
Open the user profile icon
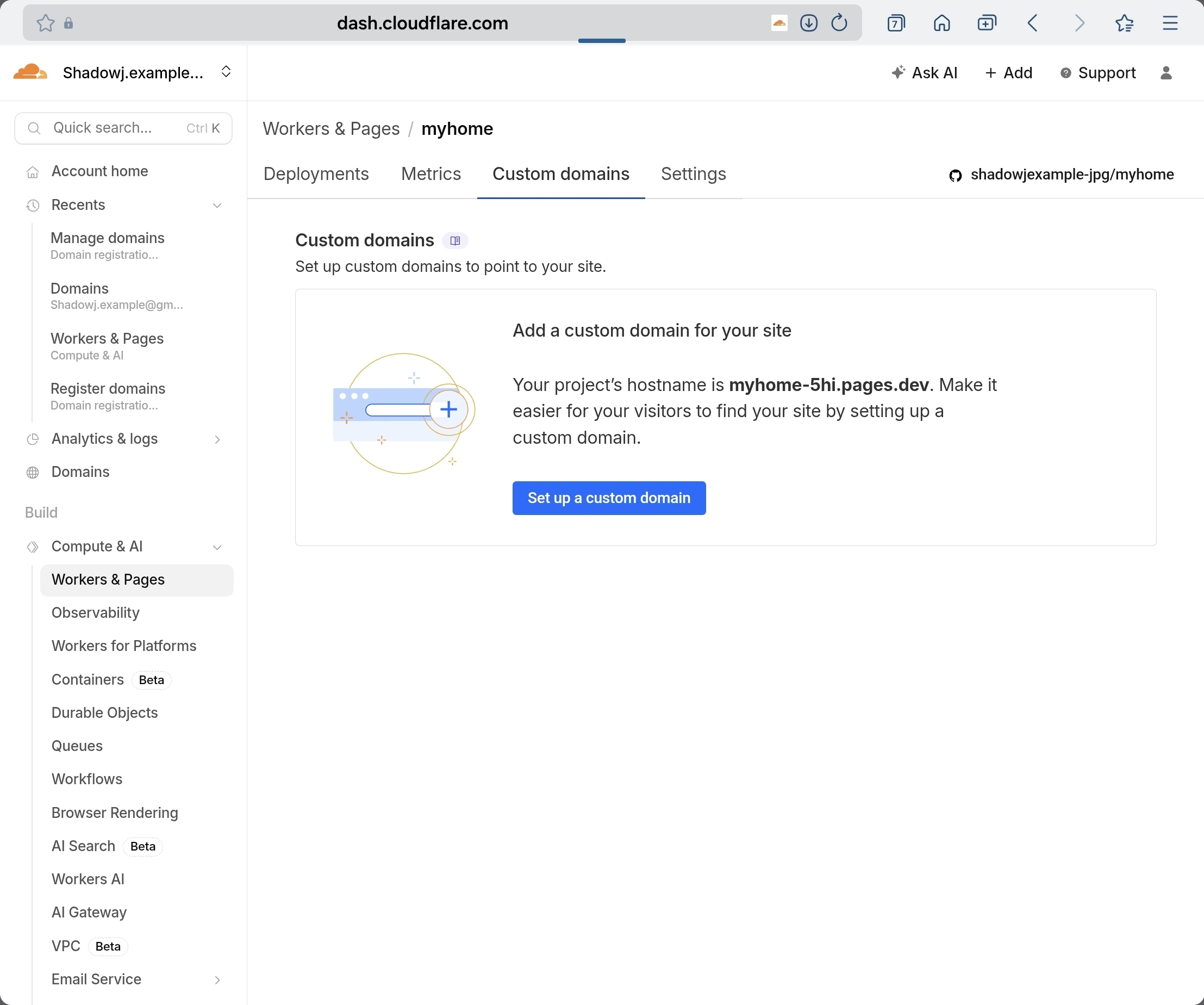[1165, 73]
